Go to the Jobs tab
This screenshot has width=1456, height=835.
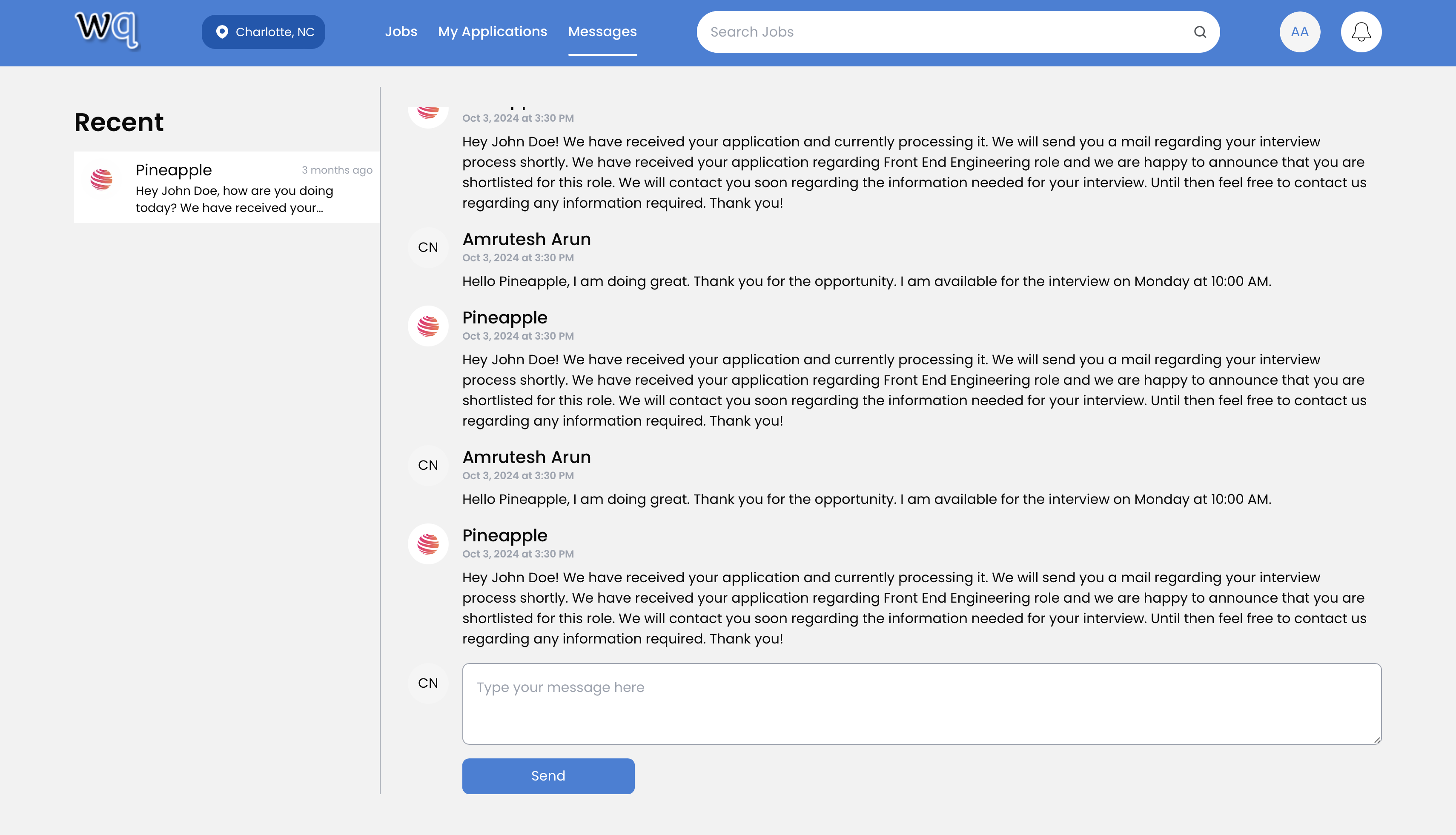[x=401, y=31]
